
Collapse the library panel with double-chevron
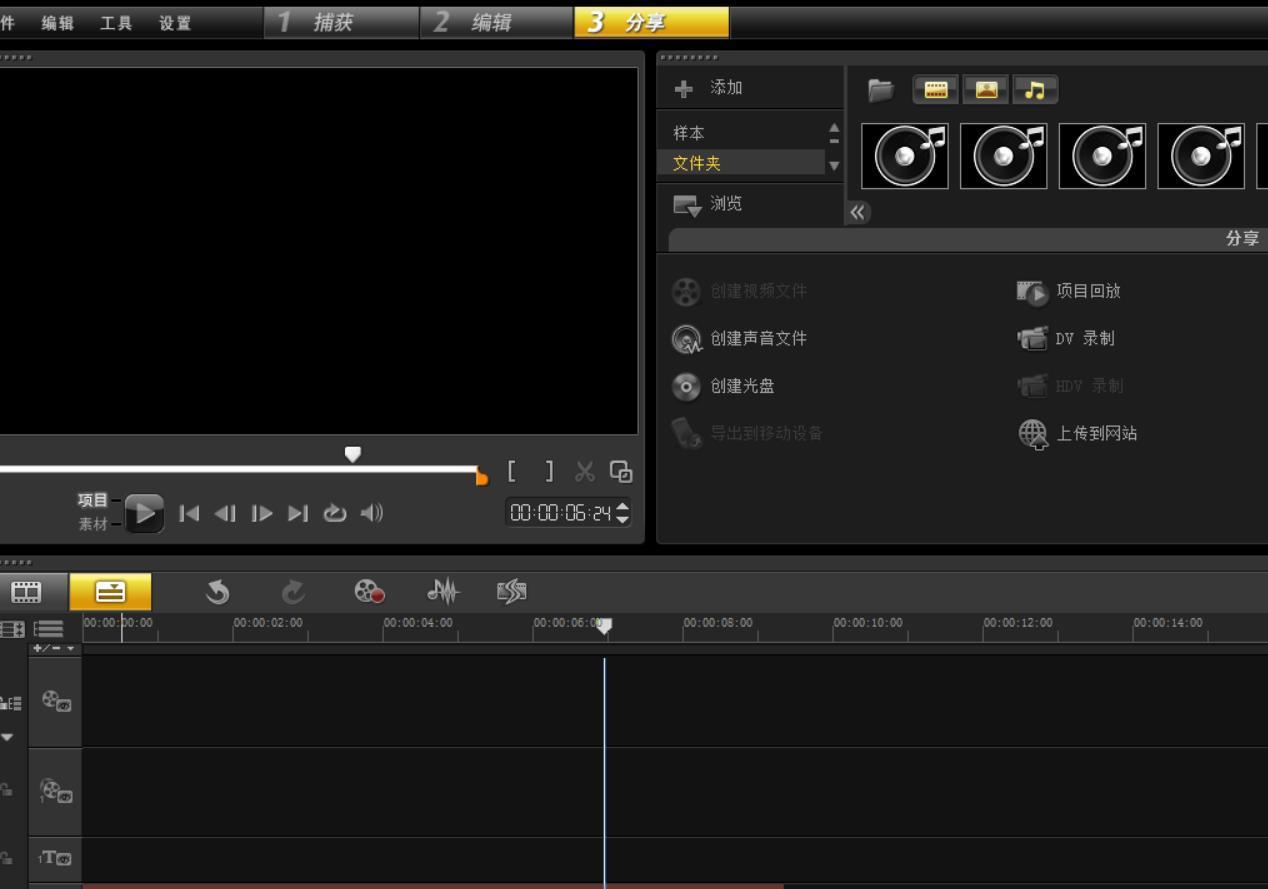(857, 212)
